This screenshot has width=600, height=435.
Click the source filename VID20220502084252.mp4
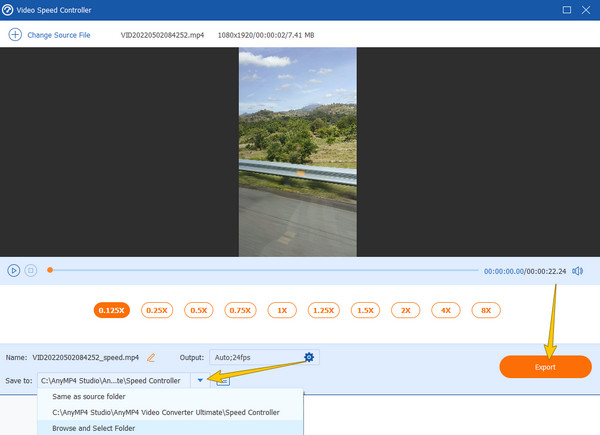tap(162, 35)
